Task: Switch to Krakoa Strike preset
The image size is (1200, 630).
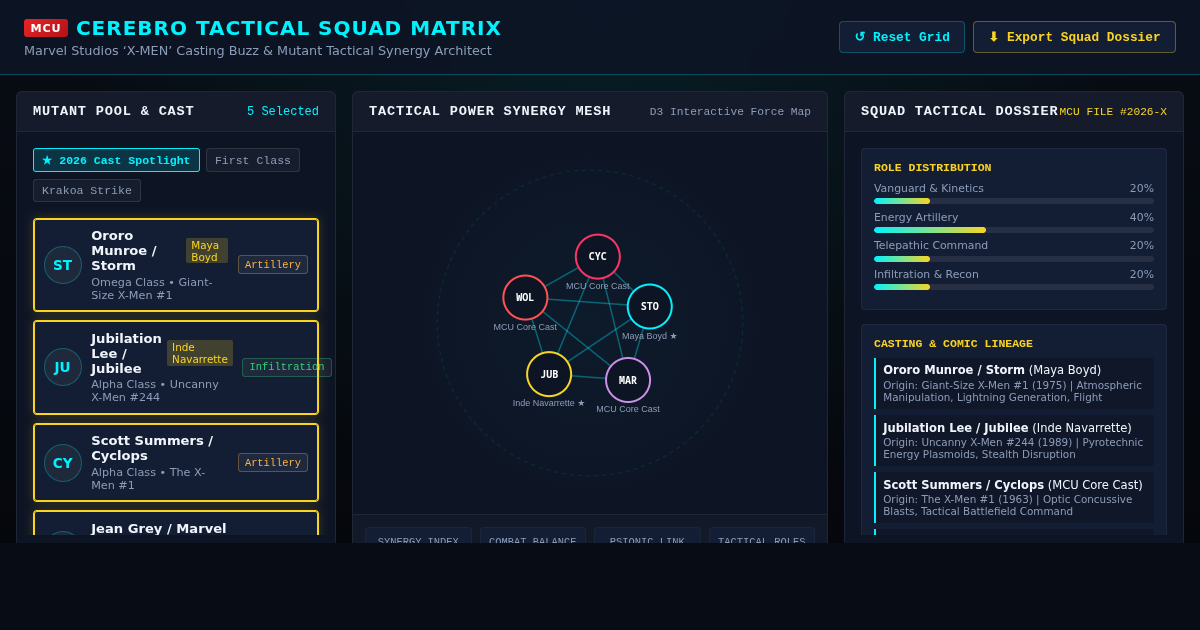Action: 87,190
